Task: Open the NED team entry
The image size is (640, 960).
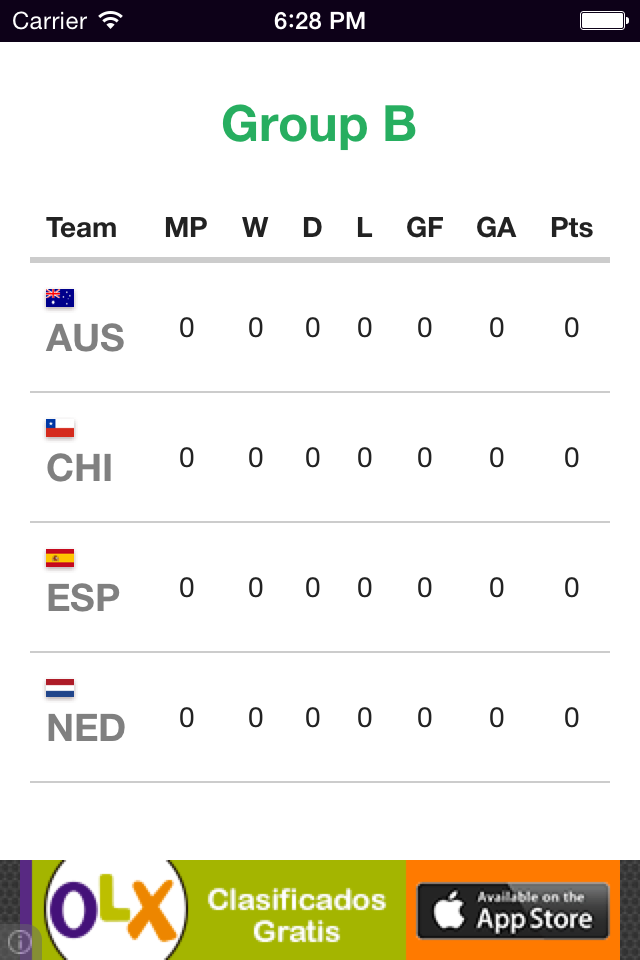Action: (86, 727)
